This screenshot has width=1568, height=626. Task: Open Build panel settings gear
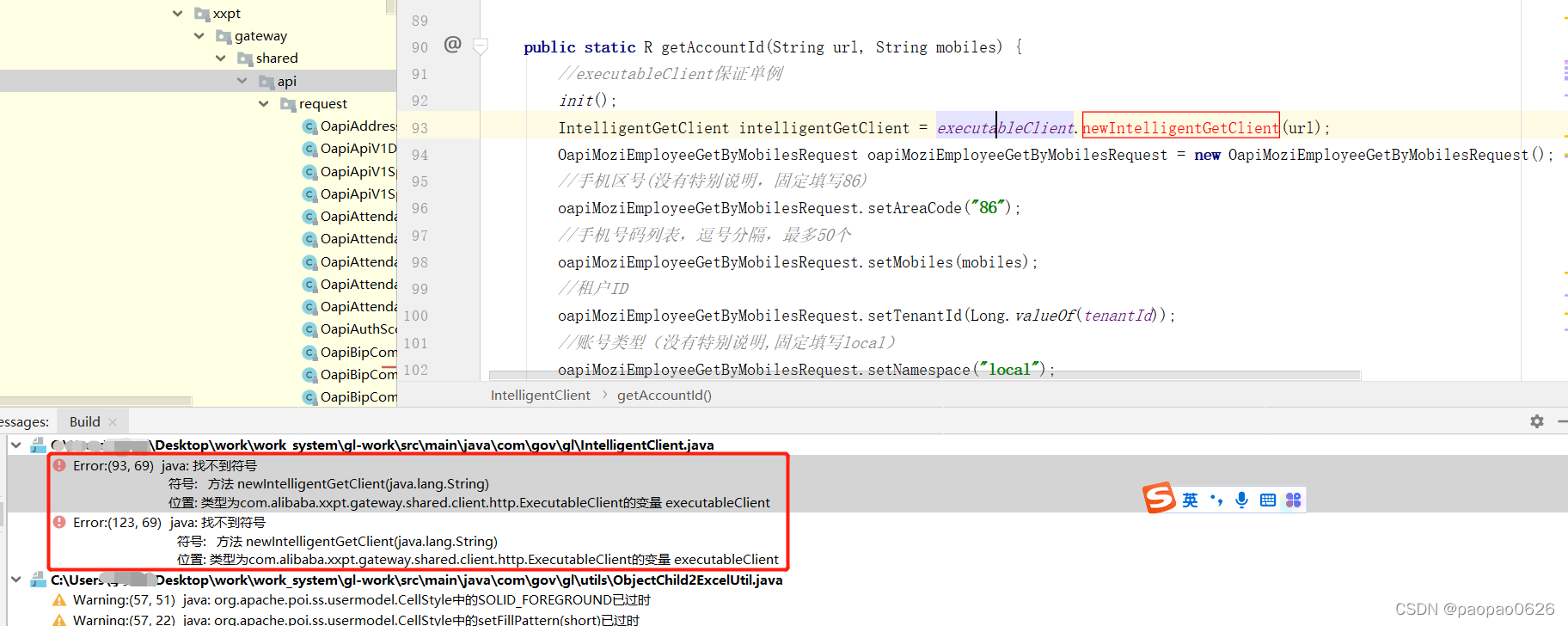(x=1537, y=421)
